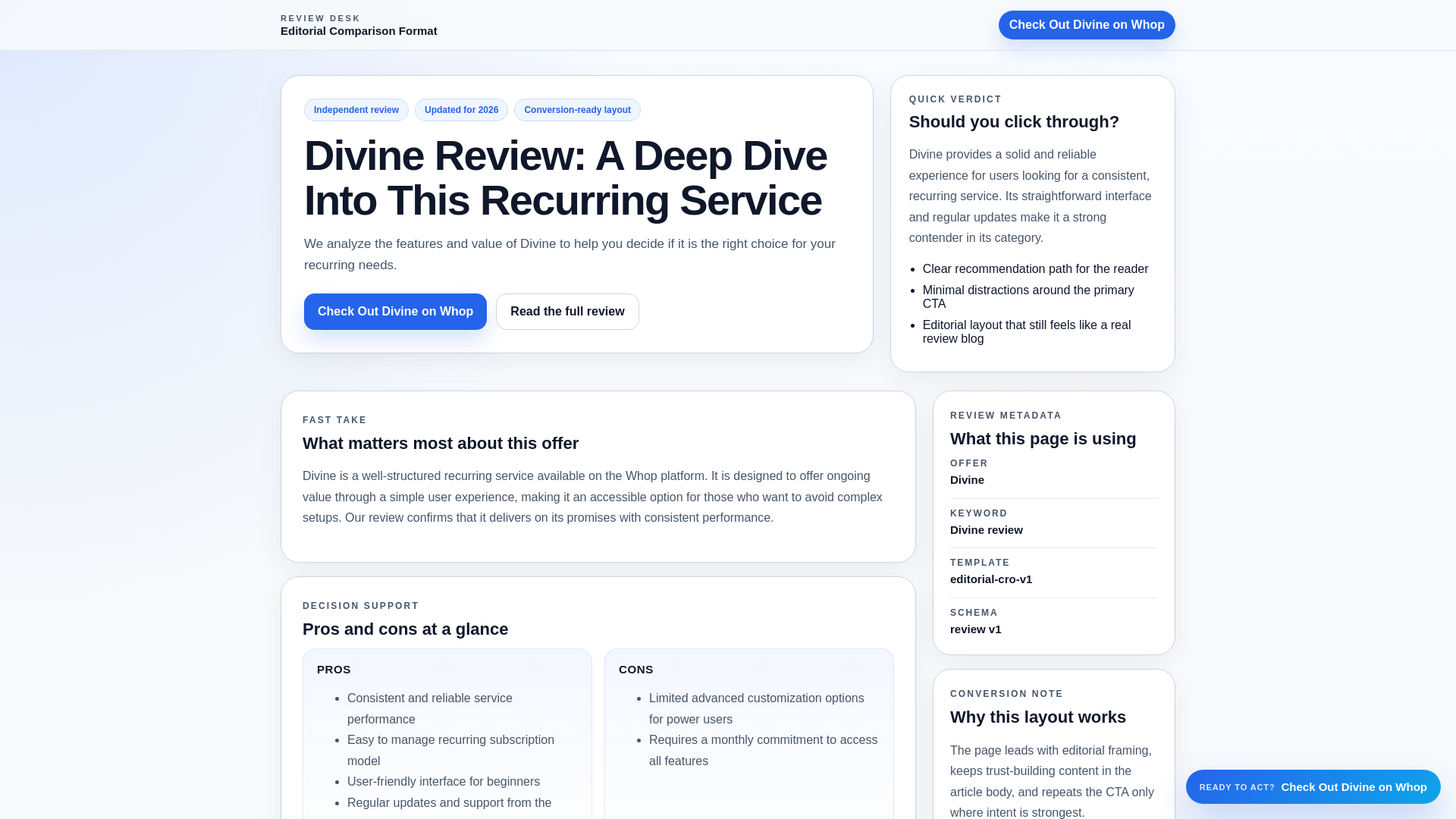Click 'Should you click through?' heading
1456x819 pixels.
(1014, 122)
